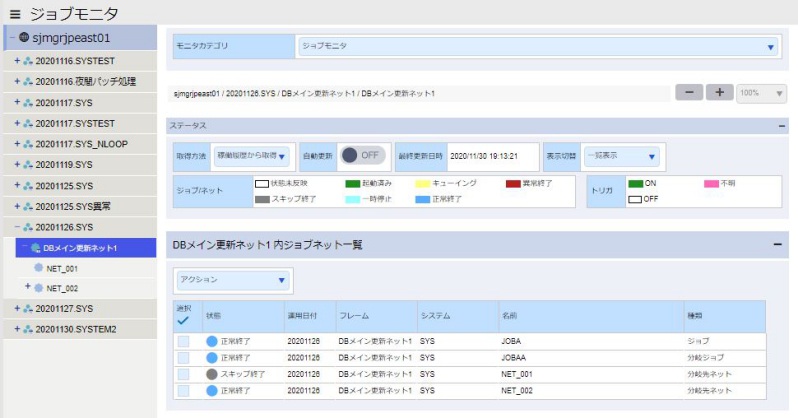Click the icon beside 20201126.SYS
This screenshot has width=798, height=418.
click(x=28, y=227)
